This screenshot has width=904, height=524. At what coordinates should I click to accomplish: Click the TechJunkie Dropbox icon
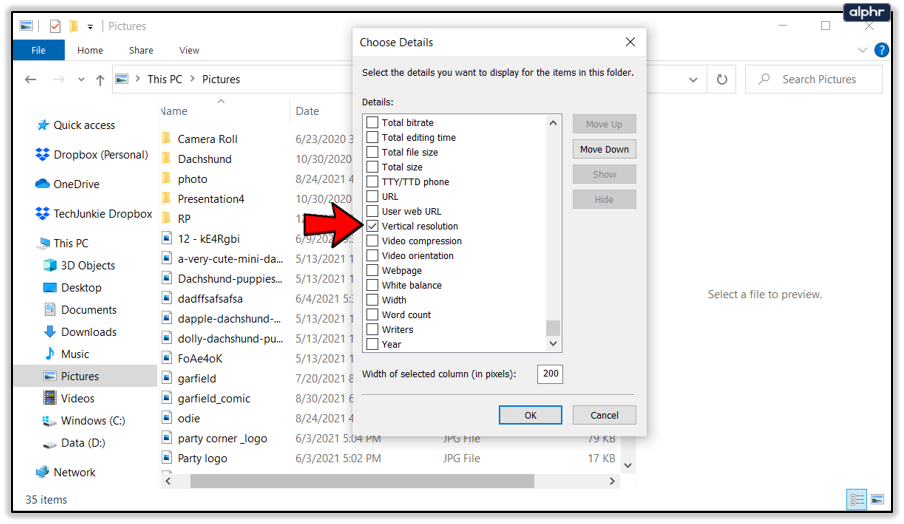point(42,213)
